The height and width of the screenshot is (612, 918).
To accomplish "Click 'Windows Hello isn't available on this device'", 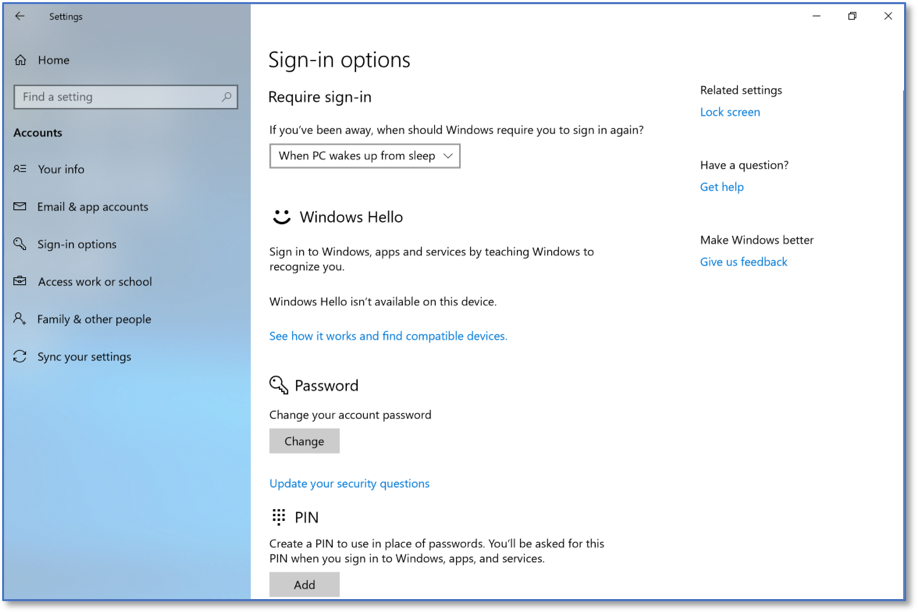I will pyautogui.click(x=383, y=302).
